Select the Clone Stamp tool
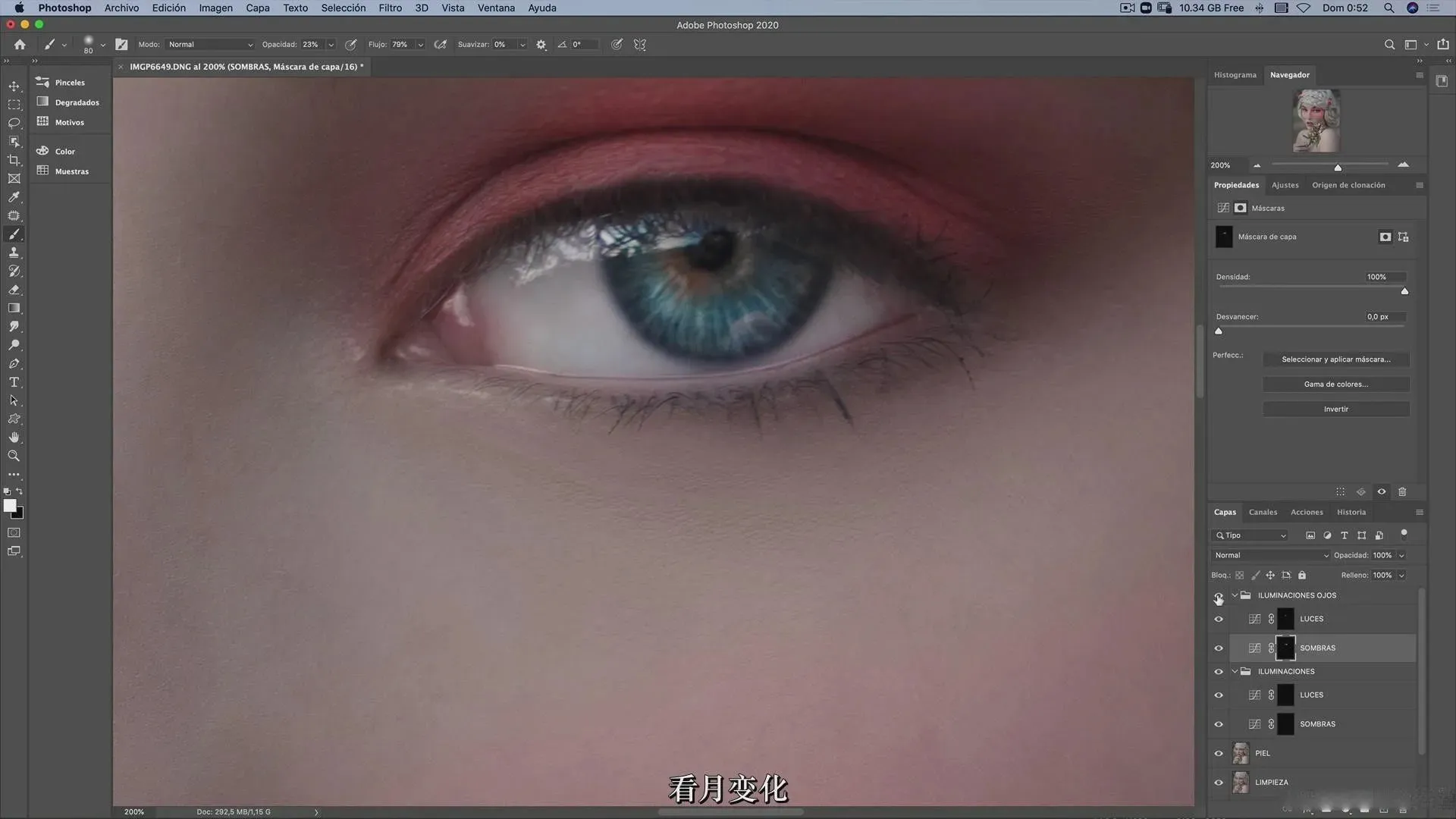Image resolution: width=1456 pixels, height=819 pixels. tap(14, 253)
